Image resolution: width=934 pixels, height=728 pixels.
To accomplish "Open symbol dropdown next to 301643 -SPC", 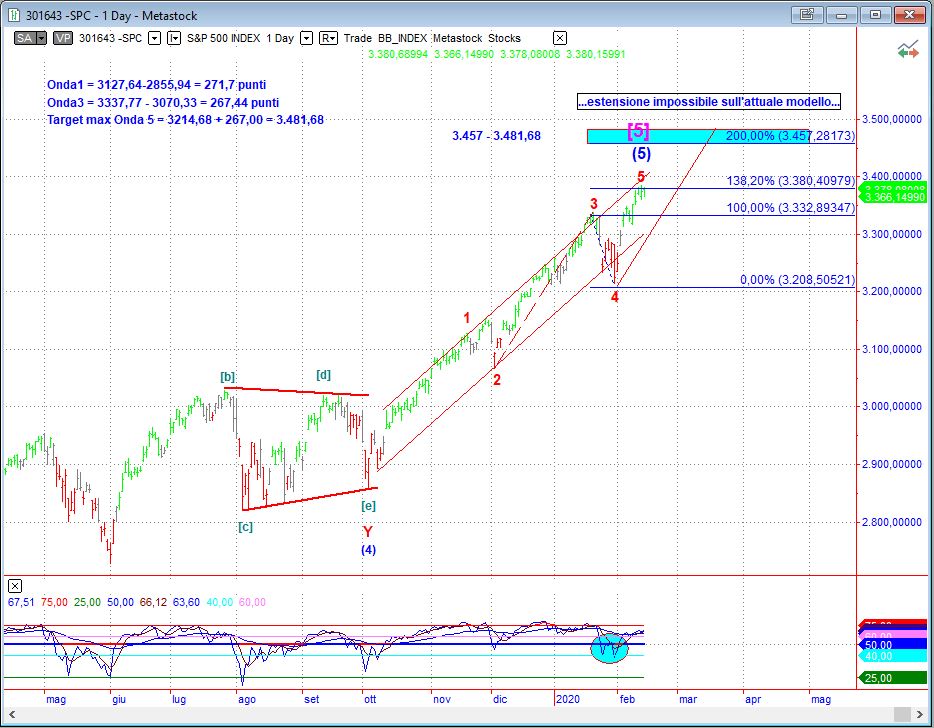I will click(154, 38).
